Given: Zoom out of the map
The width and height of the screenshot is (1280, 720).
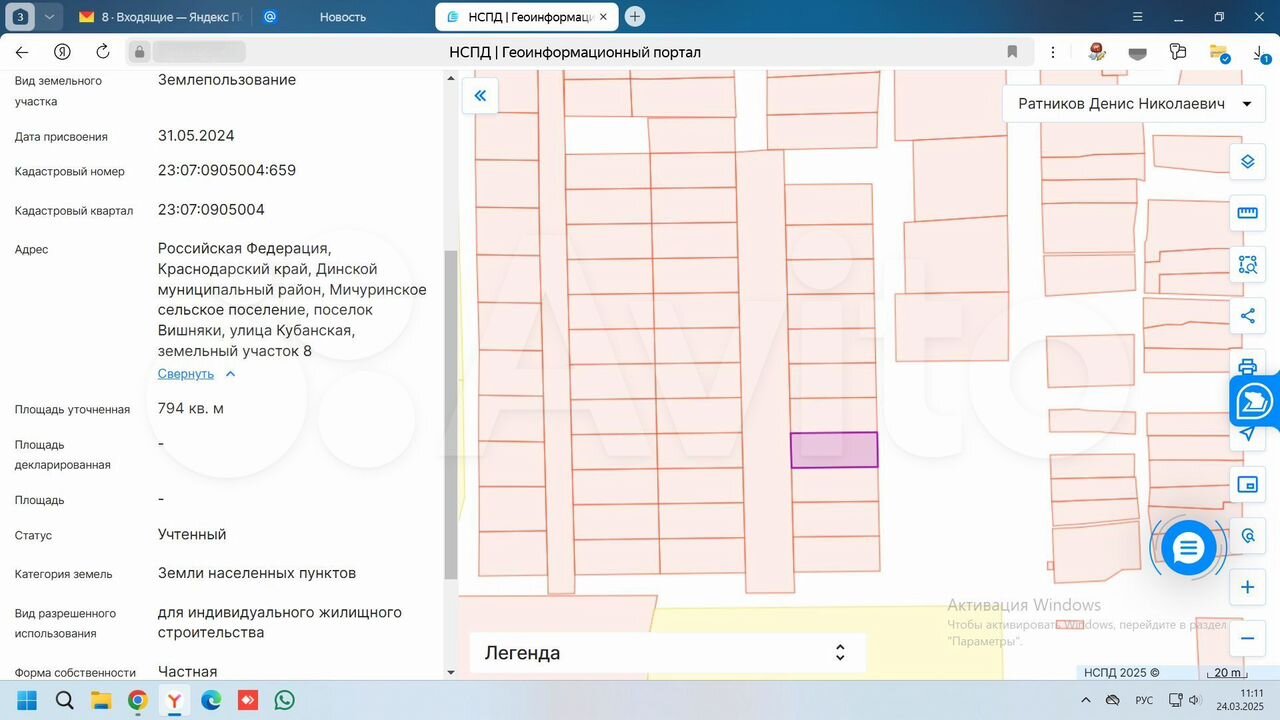Looking at the screenshot, I should coord(1247,638).
